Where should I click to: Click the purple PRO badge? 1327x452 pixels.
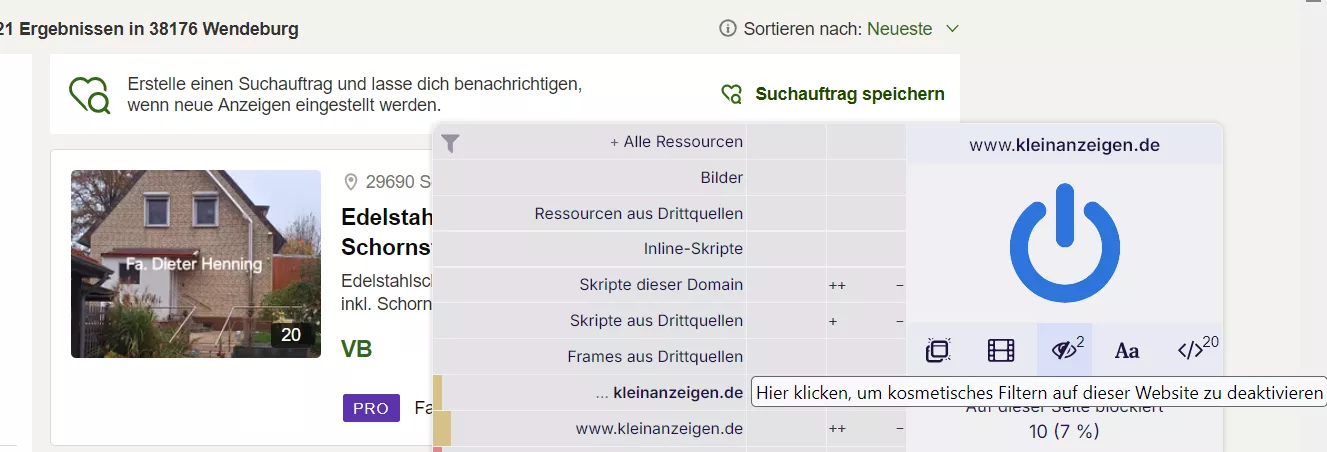(370, 408)
